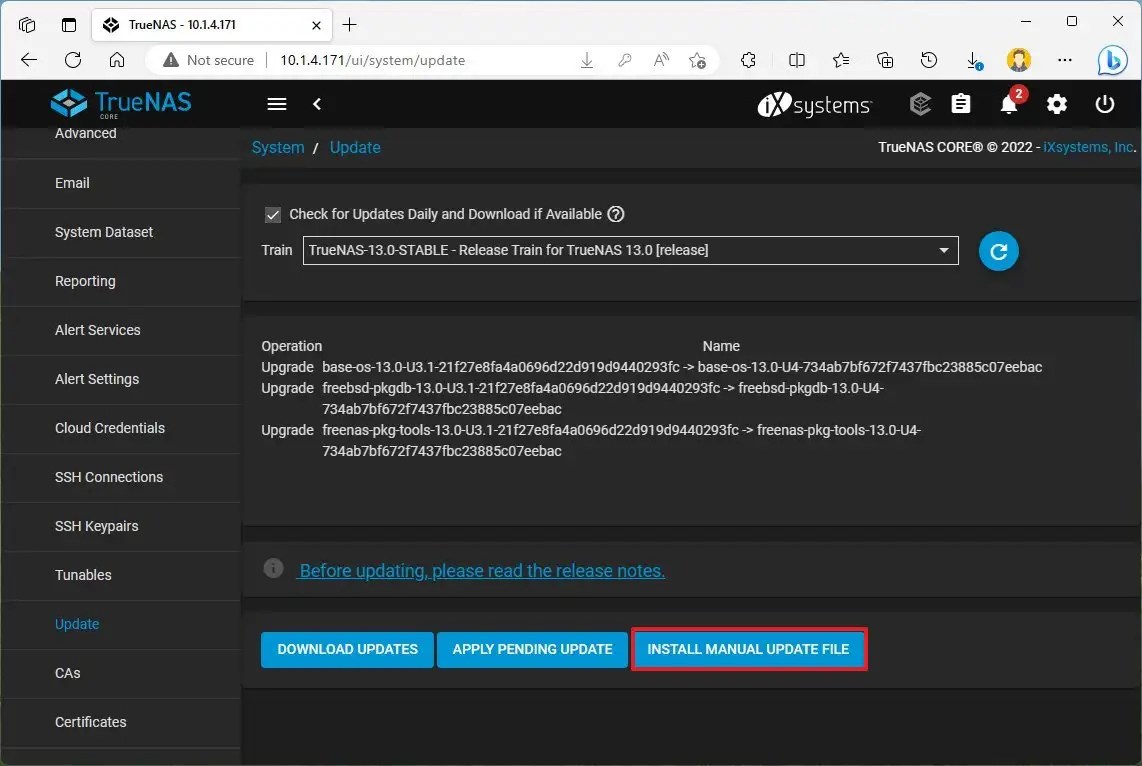Click the blue refresh updates icon
The width and height of the screenshot is (1142, 766).
click(997, 251)
